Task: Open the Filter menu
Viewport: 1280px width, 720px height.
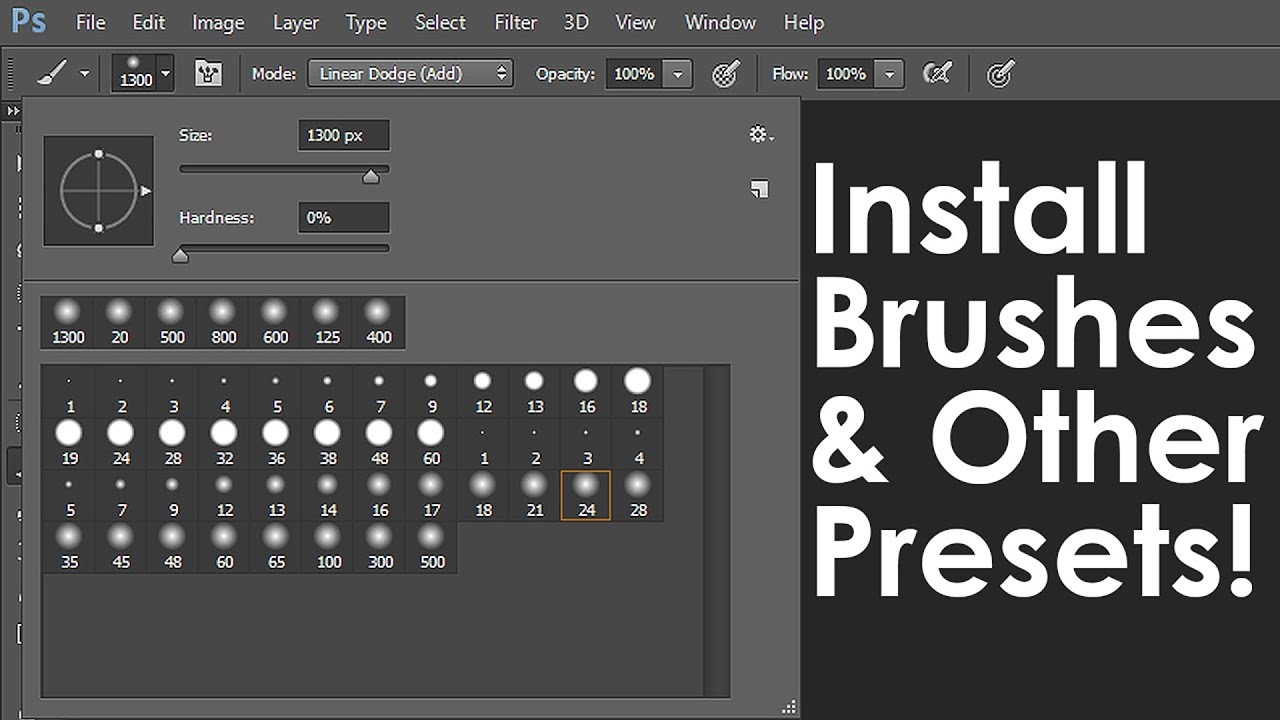Action: point(515,22)
